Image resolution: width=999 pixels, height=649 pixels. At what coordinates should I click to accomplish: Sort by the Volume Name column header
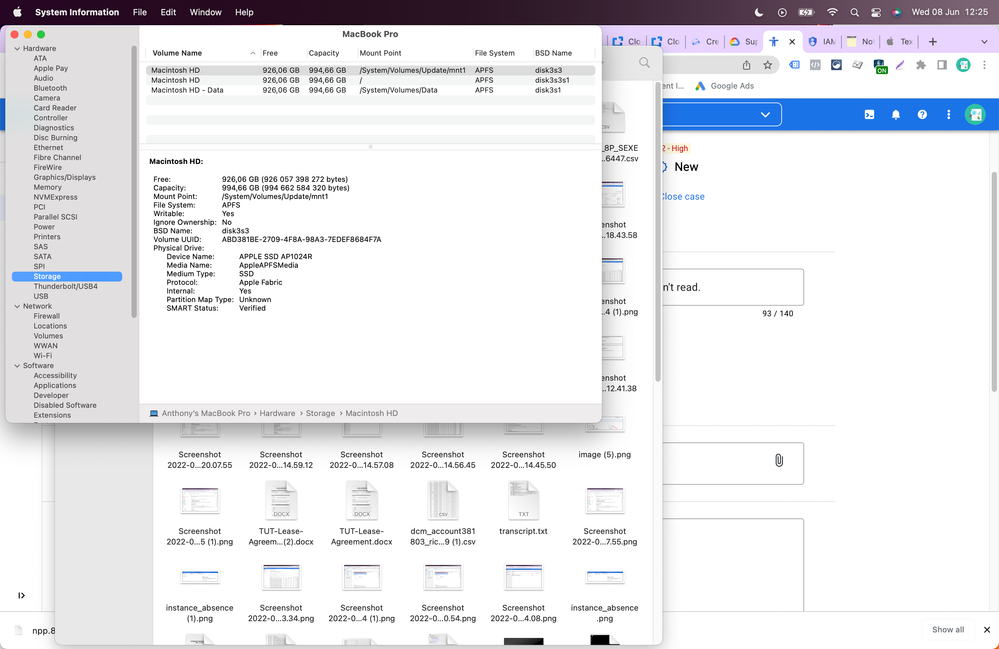tap(203, 53)
